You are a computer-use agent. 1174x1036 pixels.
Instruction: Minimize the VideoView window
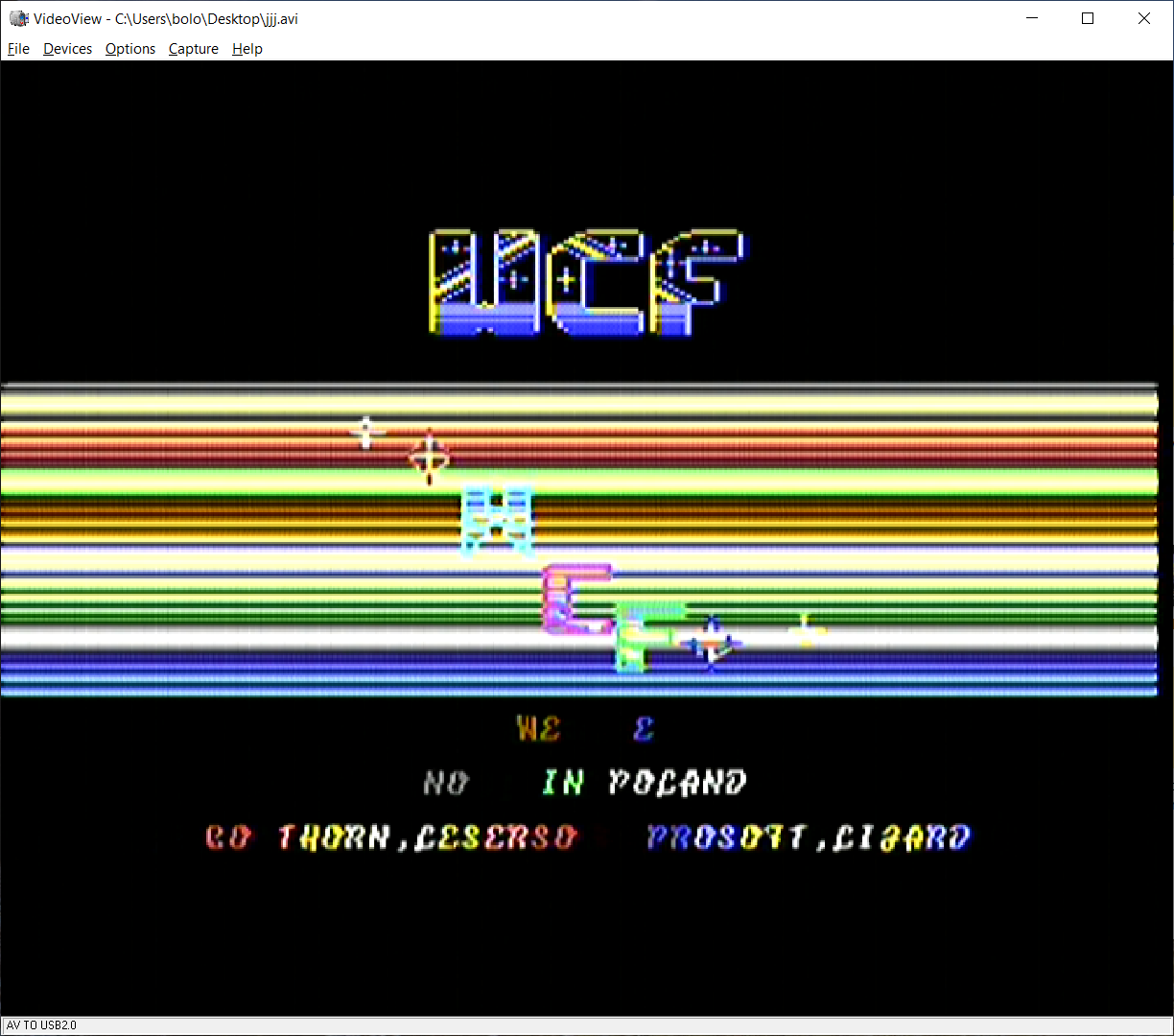click(1032, 18)
